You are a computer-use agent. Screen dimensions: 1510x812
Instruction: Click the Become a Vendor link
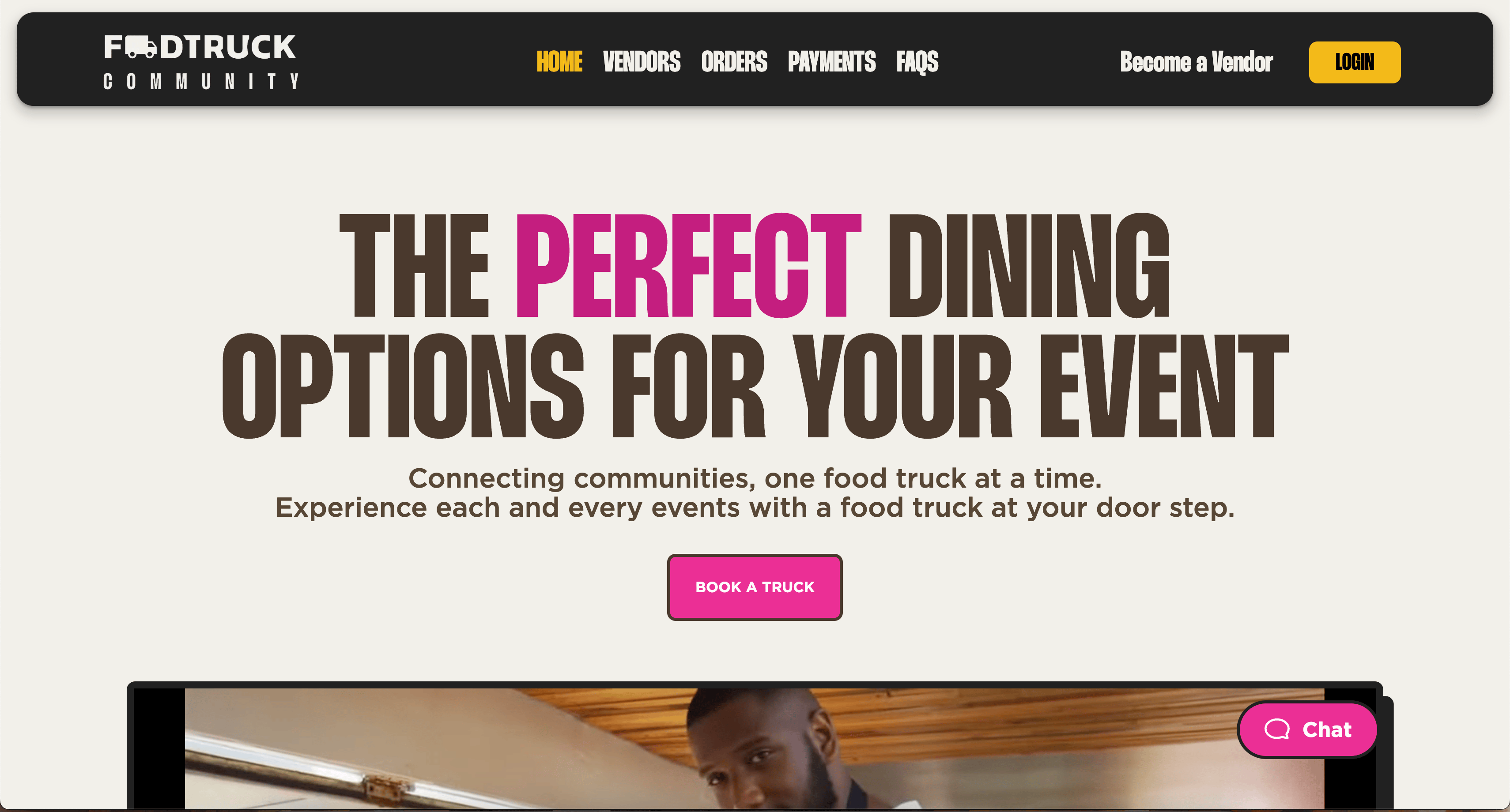pyautogui.click(x=1197, y=62)
